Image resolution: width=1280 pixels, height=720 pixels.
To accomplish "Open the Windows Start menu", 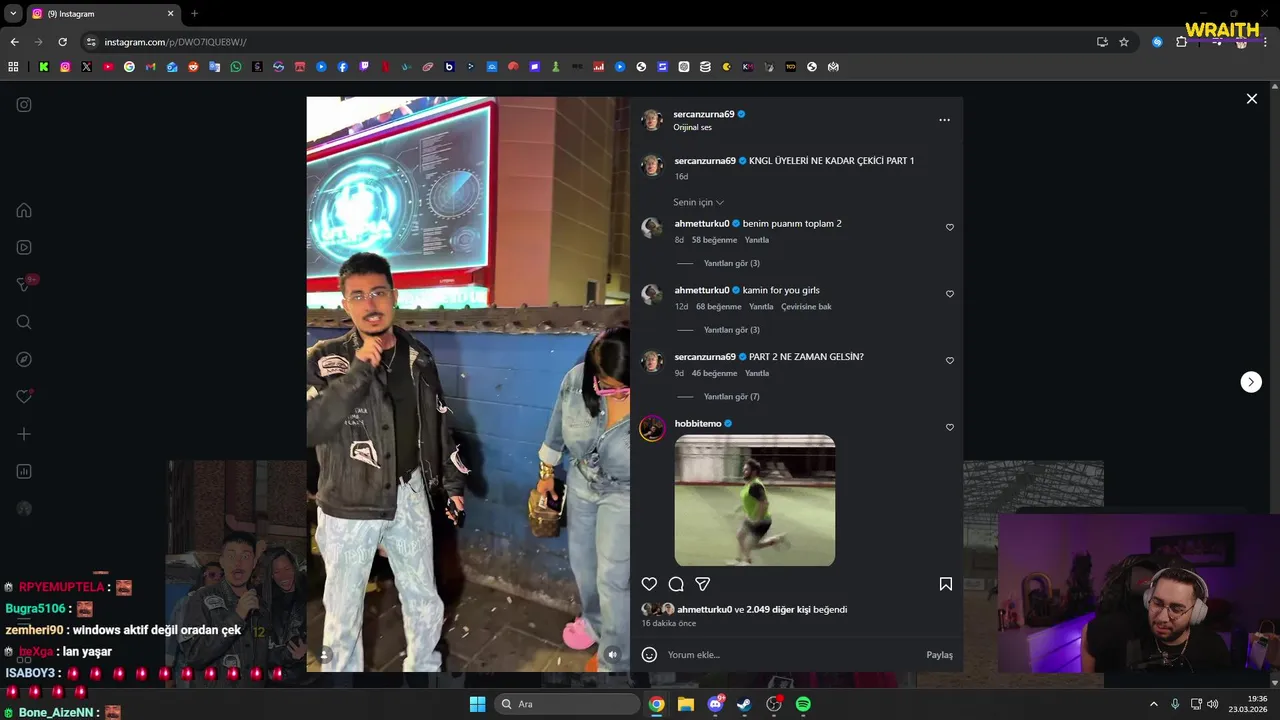I will click(477, 704).
